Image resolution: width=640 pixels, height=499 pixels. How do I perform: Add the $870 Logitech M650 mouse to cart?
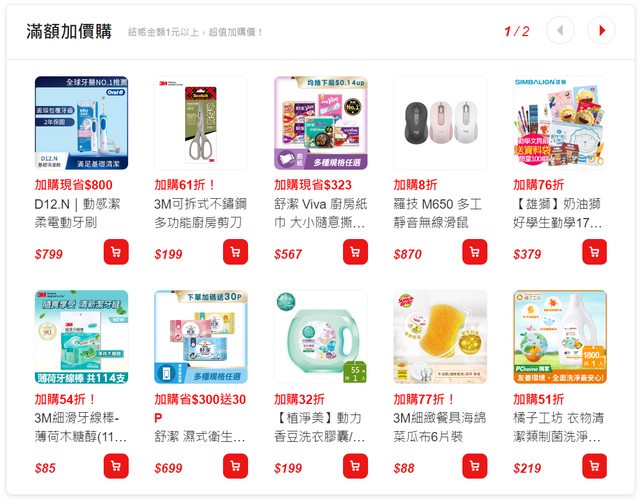pos(474,252)
